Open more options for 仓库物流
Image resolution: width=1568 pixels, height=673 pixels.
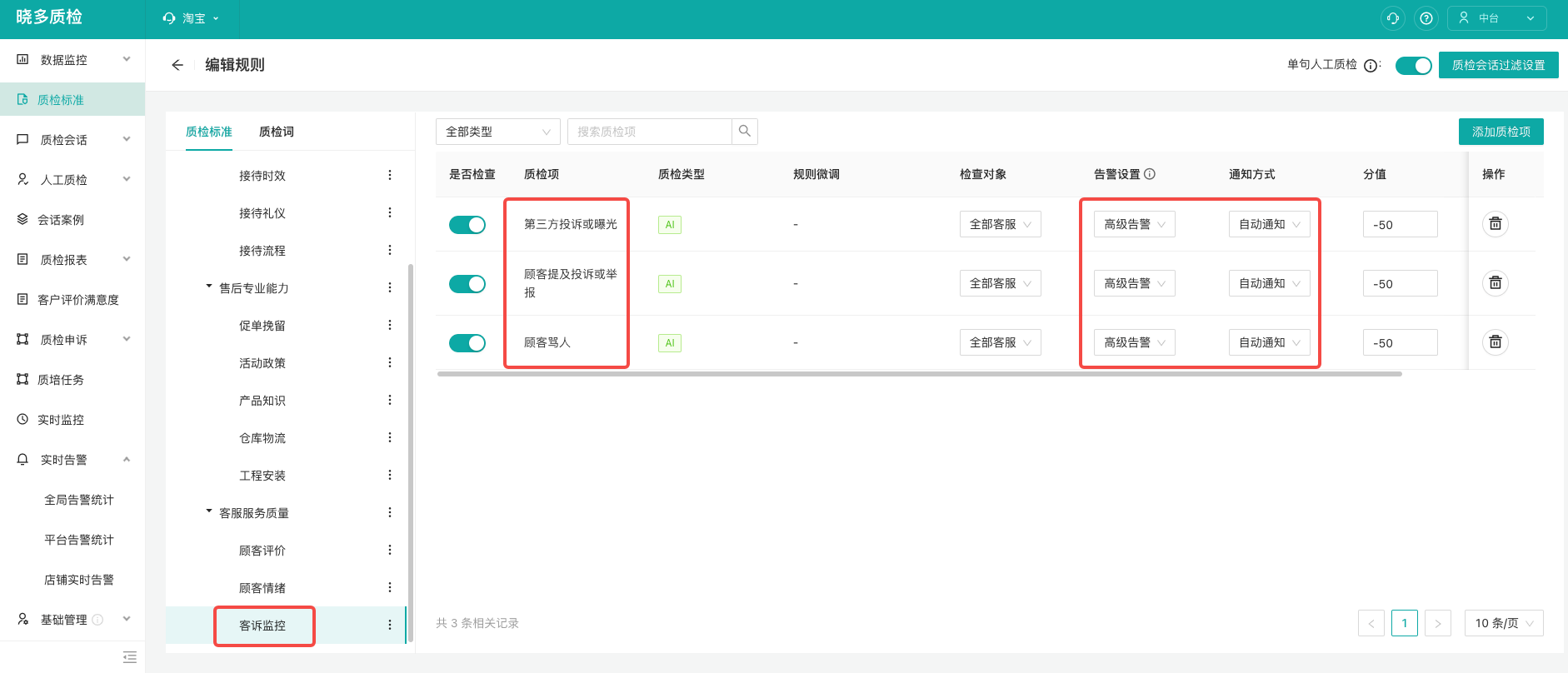click(390, 437)
